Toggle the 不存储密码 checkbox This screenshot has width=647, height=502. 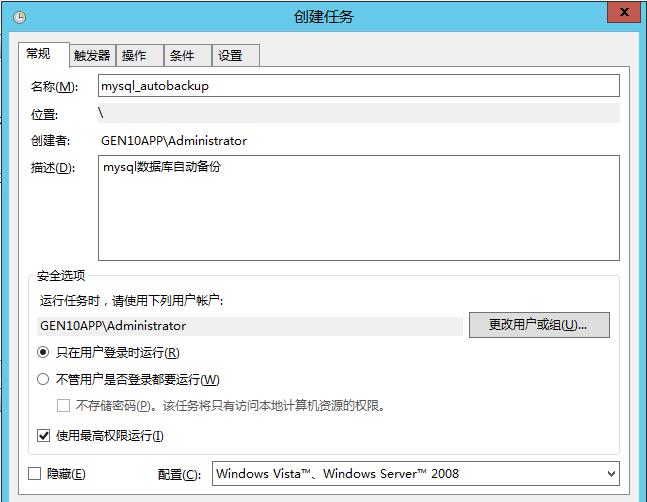[63, 406]
